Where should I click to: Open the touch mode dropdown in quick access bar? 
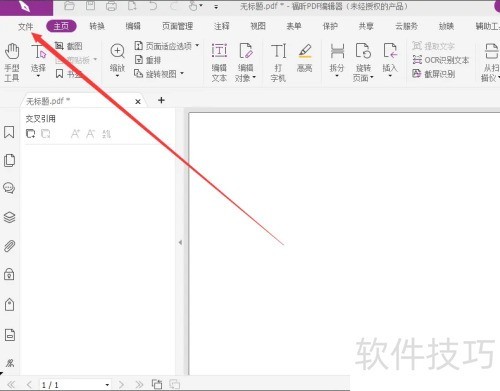click(201, 6)
